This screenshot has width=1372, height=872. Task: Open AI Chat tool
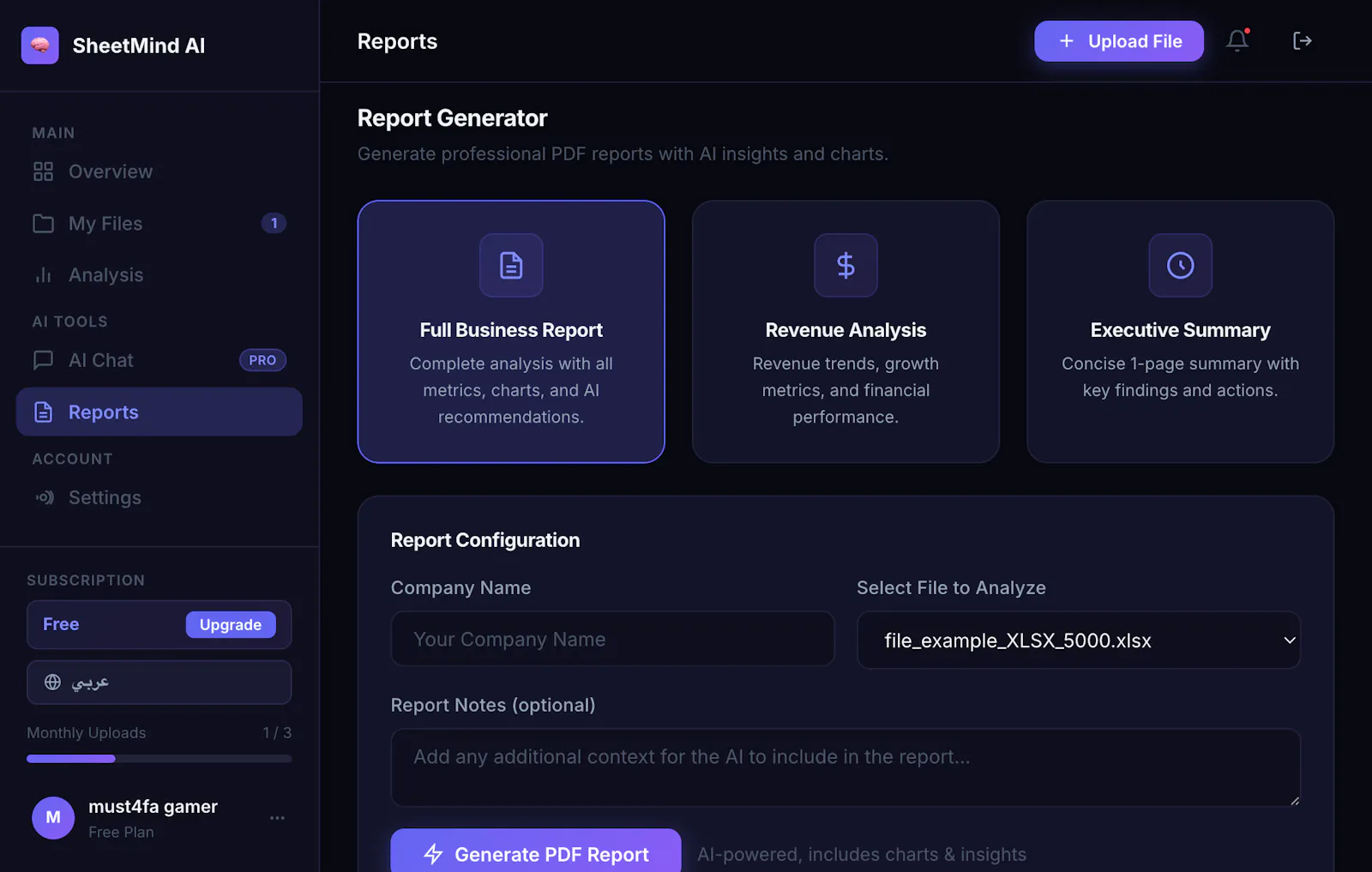click(x=159, y=360)
